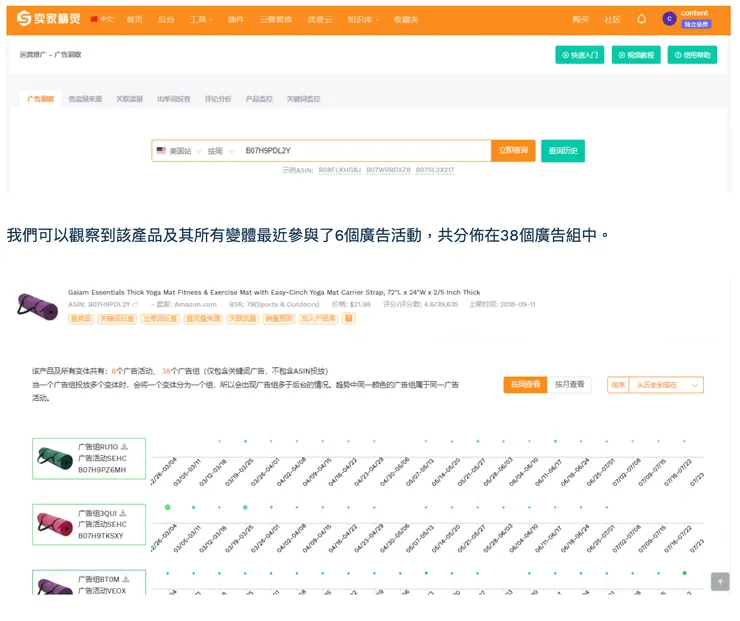The image size is (740, 621).
Task: Open 收藏夹 in the top navigation
Action: (x=406, y=19)
